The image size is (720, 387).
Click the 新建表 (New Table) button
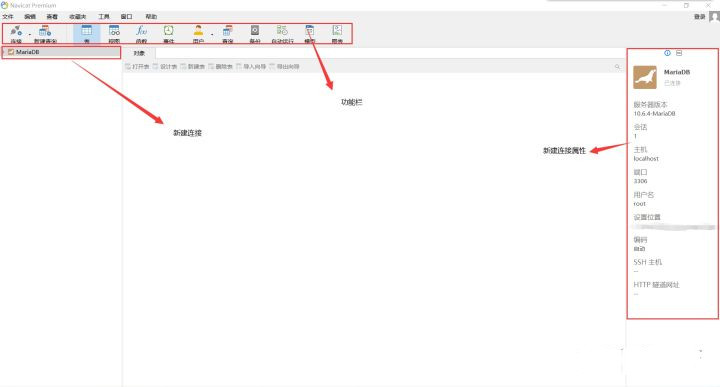pos(192,67)
